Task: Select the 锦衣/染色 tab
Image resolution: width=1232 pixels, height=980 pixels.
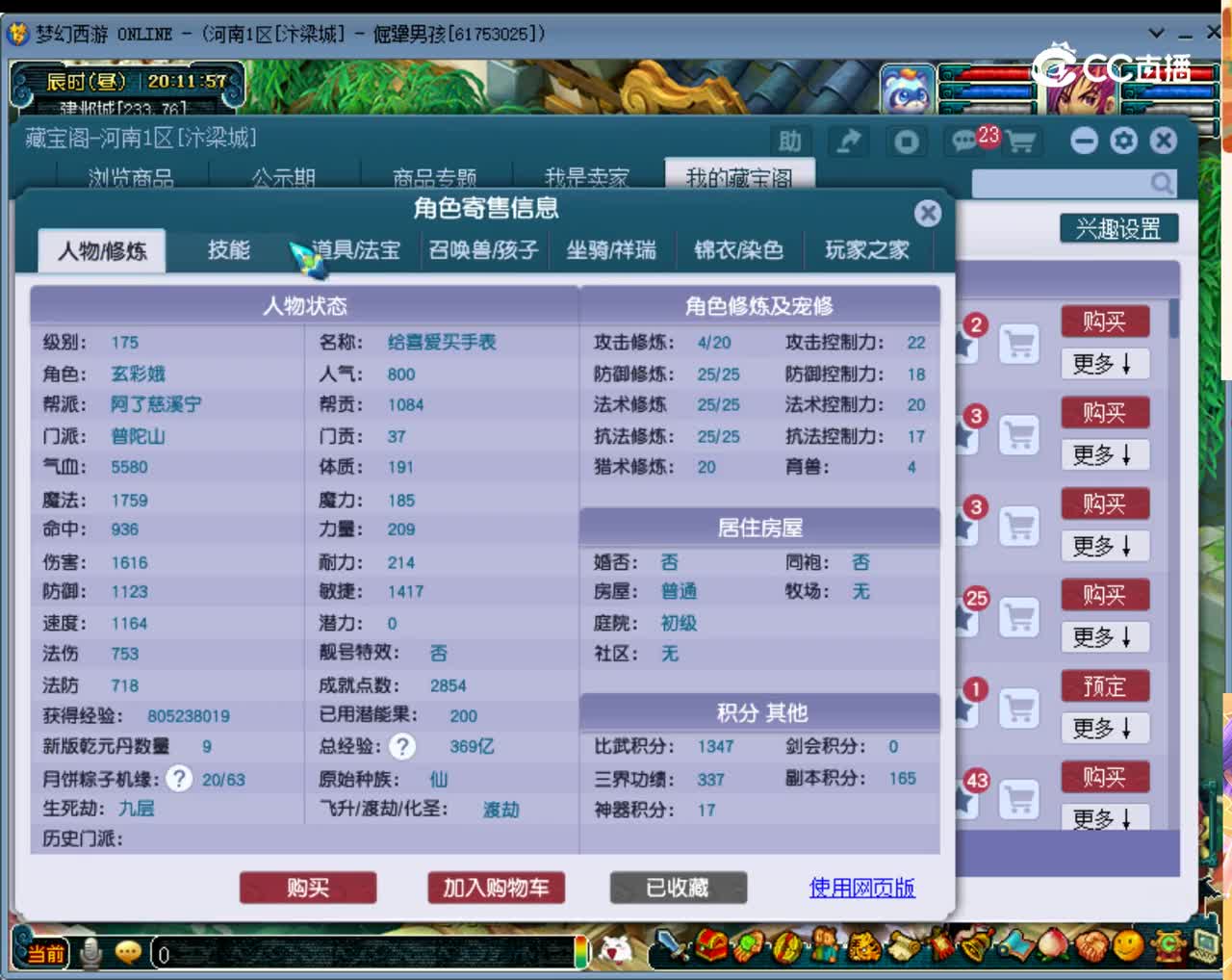Action: (739, 250)
